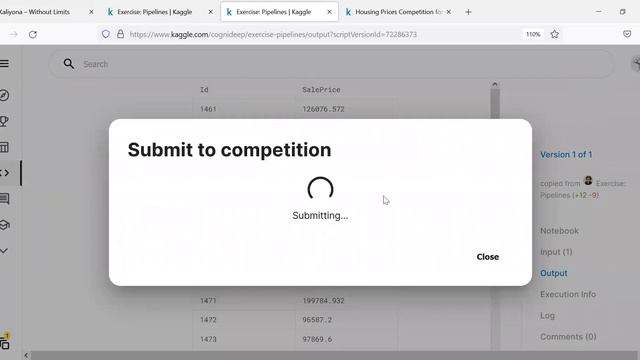Open Discussions chat icon in sidebar

tap(4, 199)
